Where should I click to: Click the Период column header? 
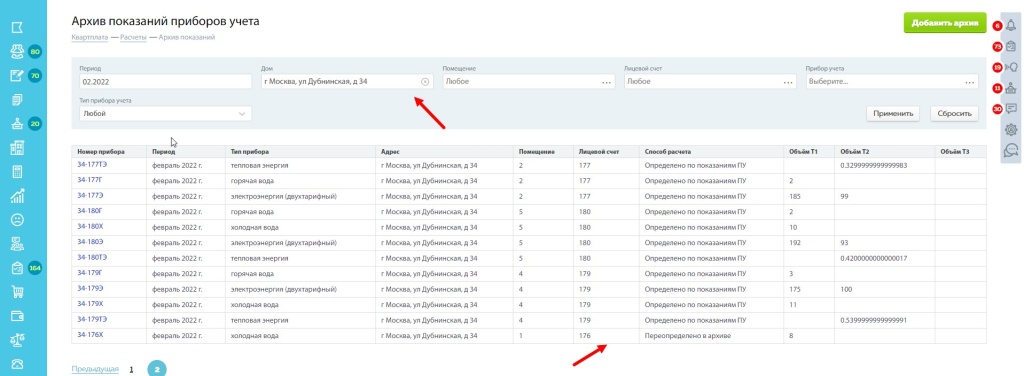point(185,151)
